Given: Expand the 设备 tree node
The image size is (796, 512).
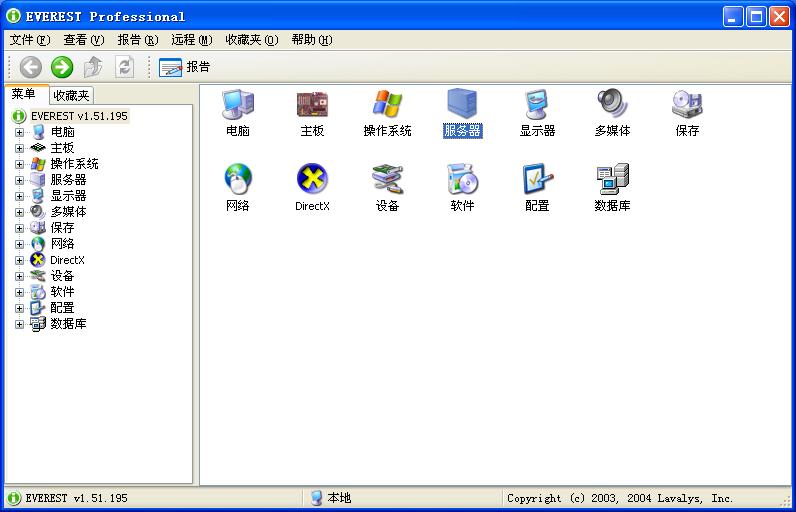Looking at the screenshot, I should 19,276.
